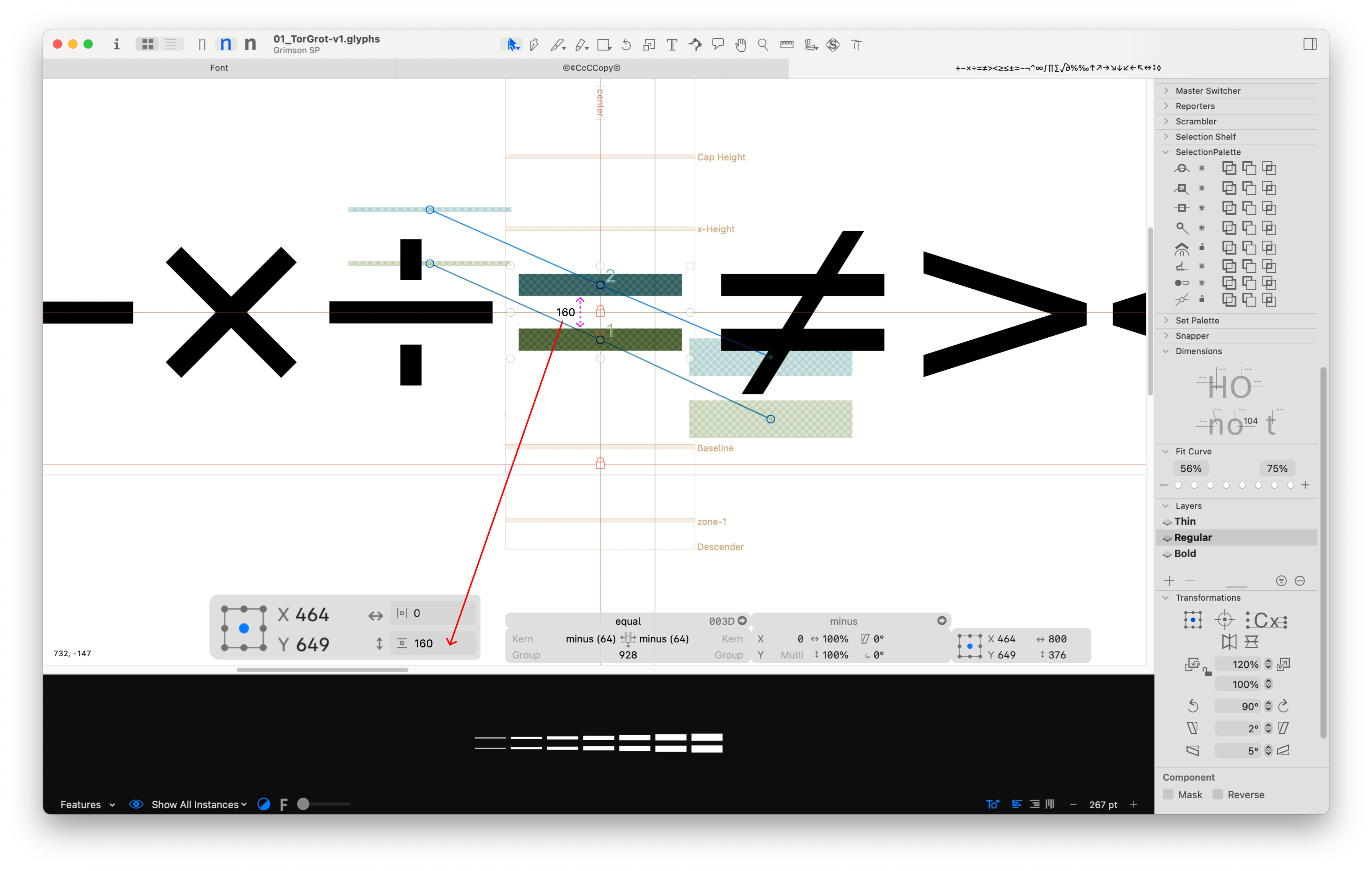Open the Show All Instances dropdown

point(199,804)
